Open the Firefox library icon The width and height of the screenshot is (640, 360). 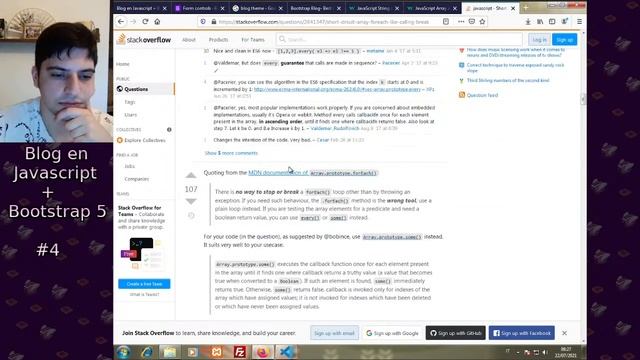(x=540, y=22)
